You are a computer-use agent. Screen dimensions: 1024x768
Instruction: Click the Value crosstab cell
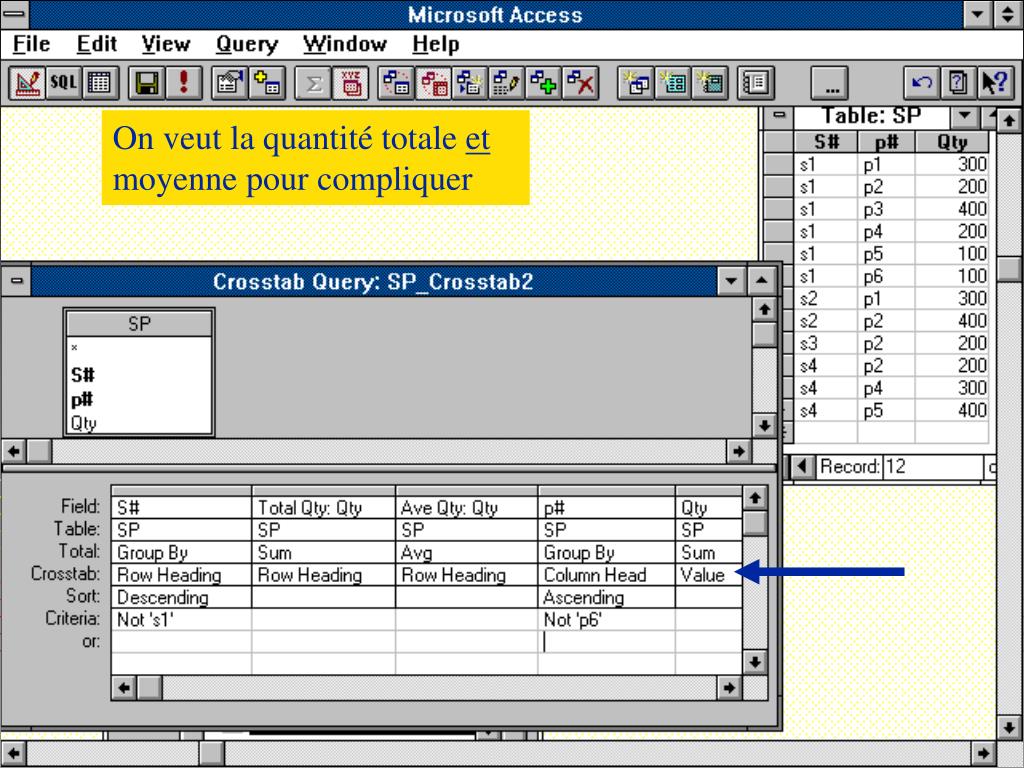click(x=709, y=575)
